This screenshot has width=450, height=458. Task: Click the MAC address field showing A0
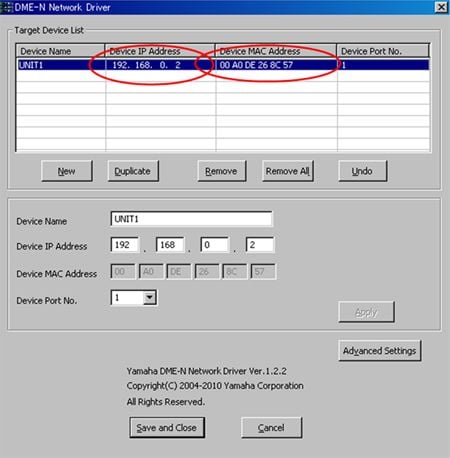point(151,272)
